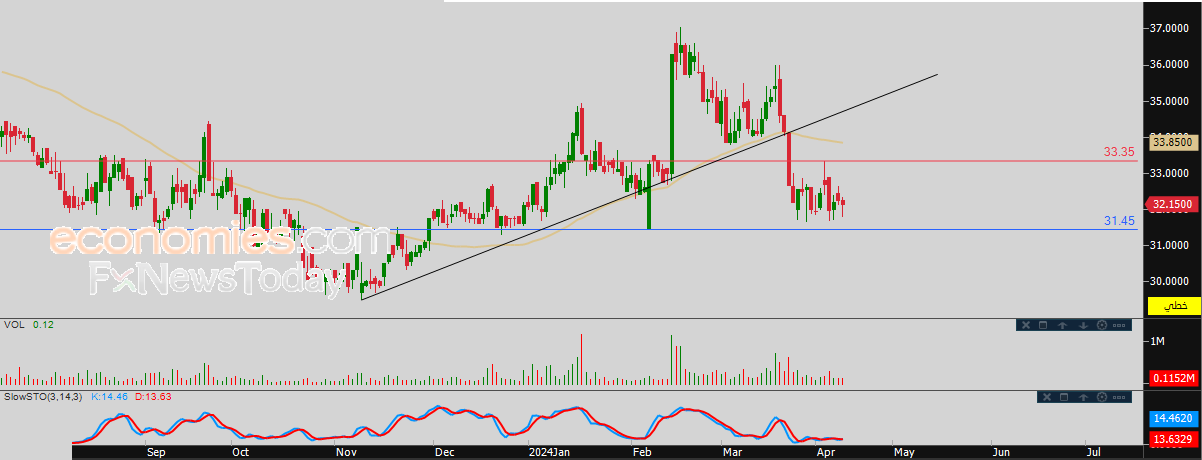The image size is (1202, 460).
Task: Click the Jul label on time axis
Action: tap(1093, 452)
